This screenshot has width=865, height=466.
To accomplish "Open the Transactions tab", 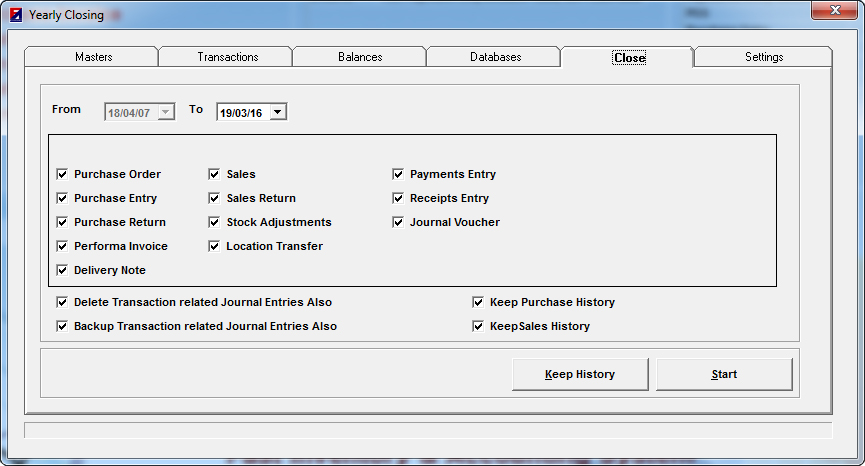I will click(x=228, y=57).
